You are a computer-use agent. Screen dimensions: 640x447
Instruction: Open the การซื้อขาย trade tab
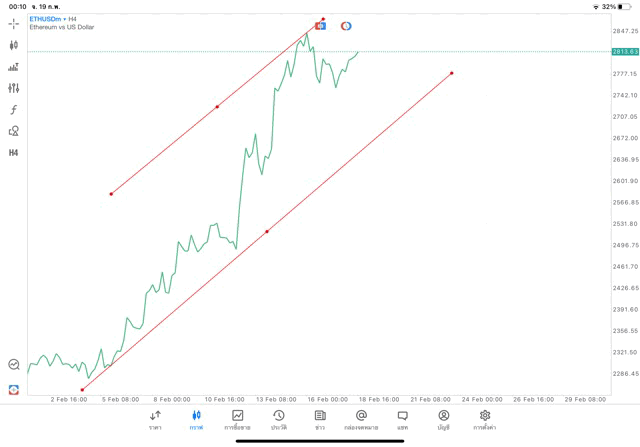click(237, 419)
